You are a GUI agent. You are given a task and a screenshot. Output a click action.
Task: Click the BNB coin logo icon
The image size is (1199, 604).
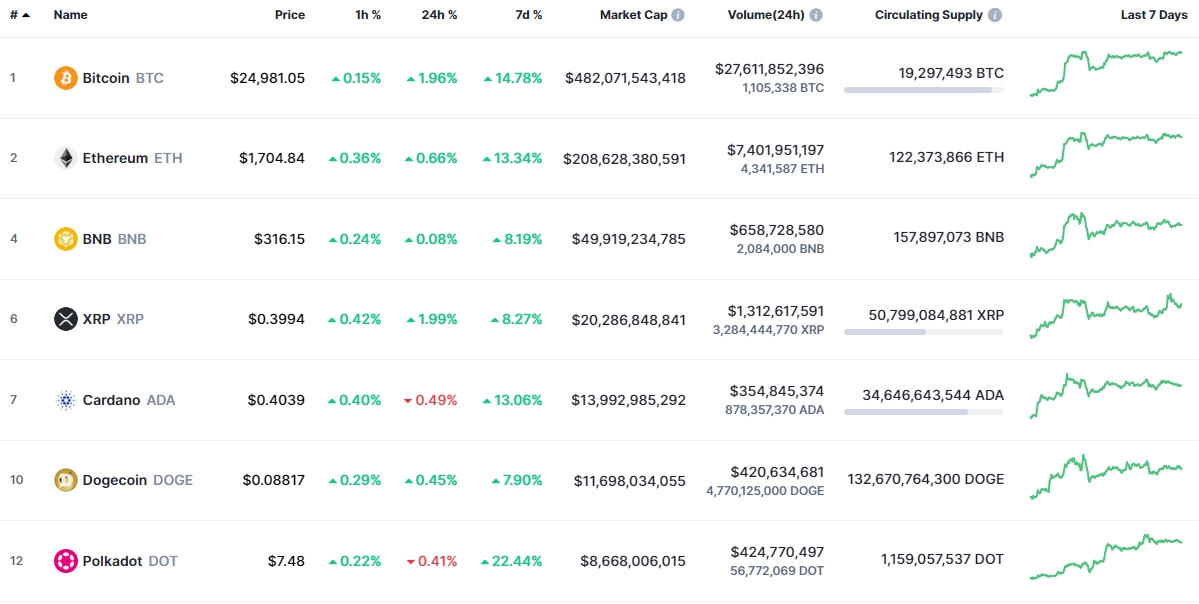(66, 239)
